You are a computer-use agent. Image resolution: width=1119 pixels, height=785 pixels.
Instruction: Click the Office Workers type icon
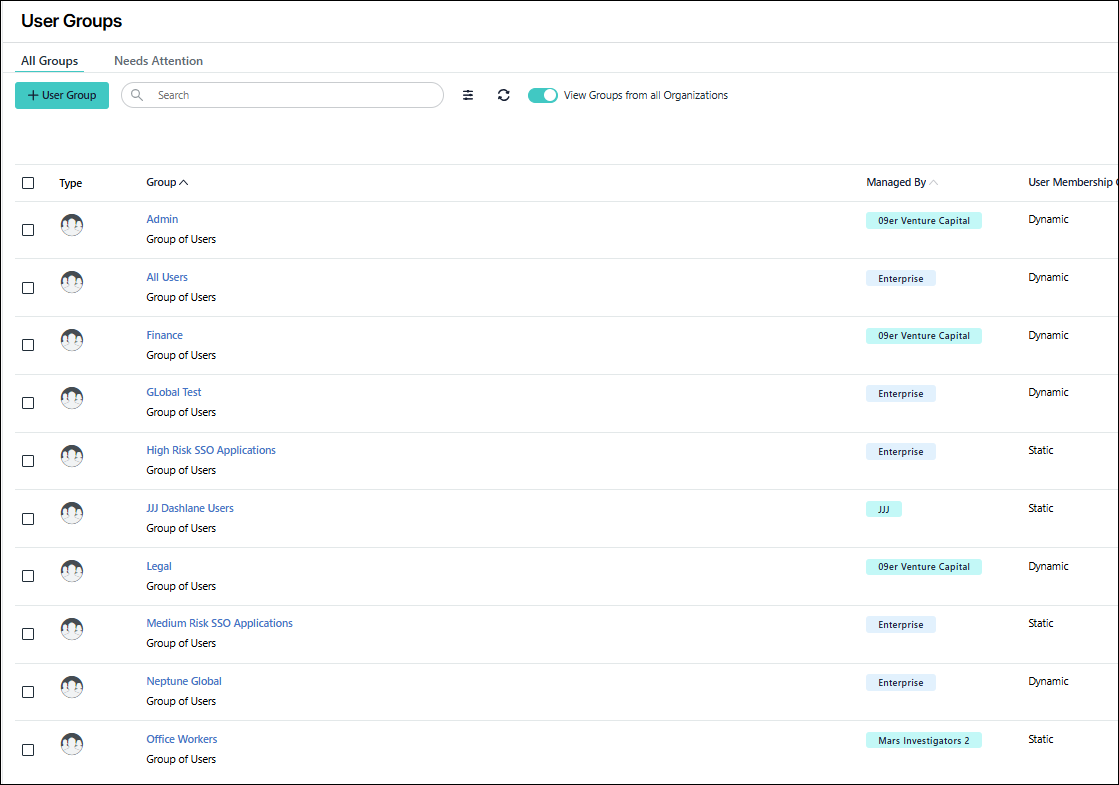pos(71,744)
